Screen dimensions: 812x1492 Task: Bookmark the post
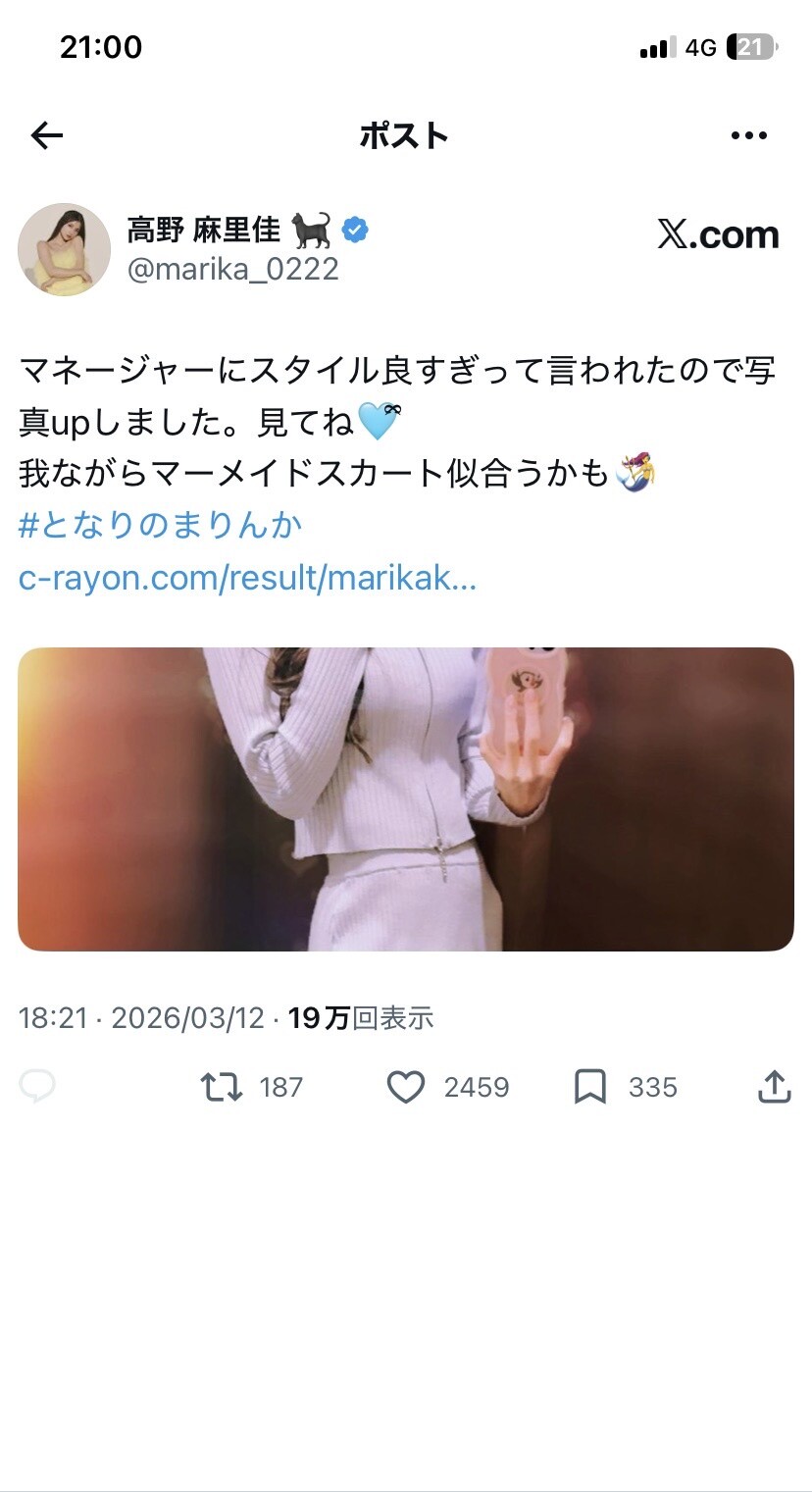pos(589,1087)
